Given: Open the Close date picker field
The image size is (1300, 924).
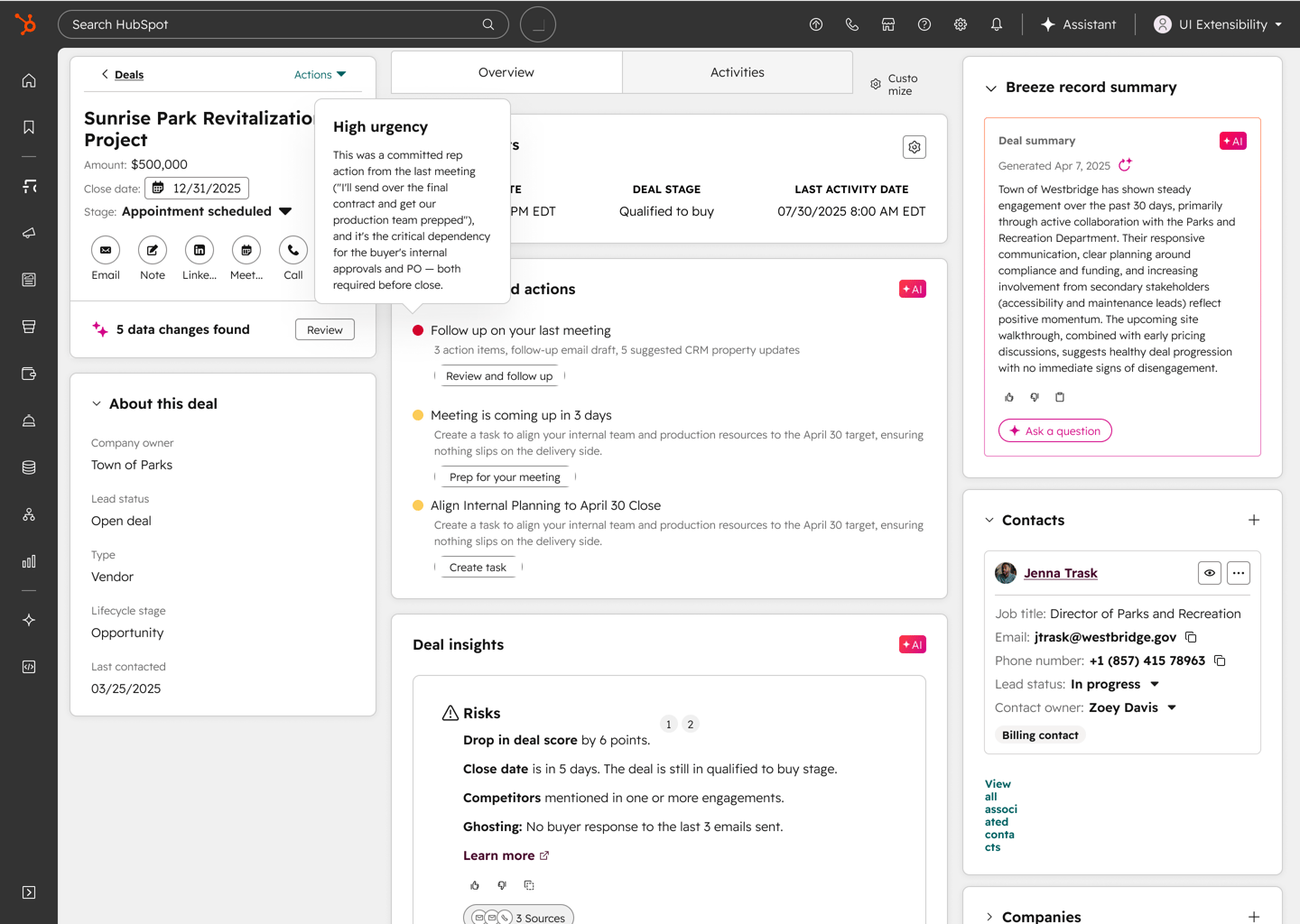Looking at the screenshot, I should click(x=197, y=188).
